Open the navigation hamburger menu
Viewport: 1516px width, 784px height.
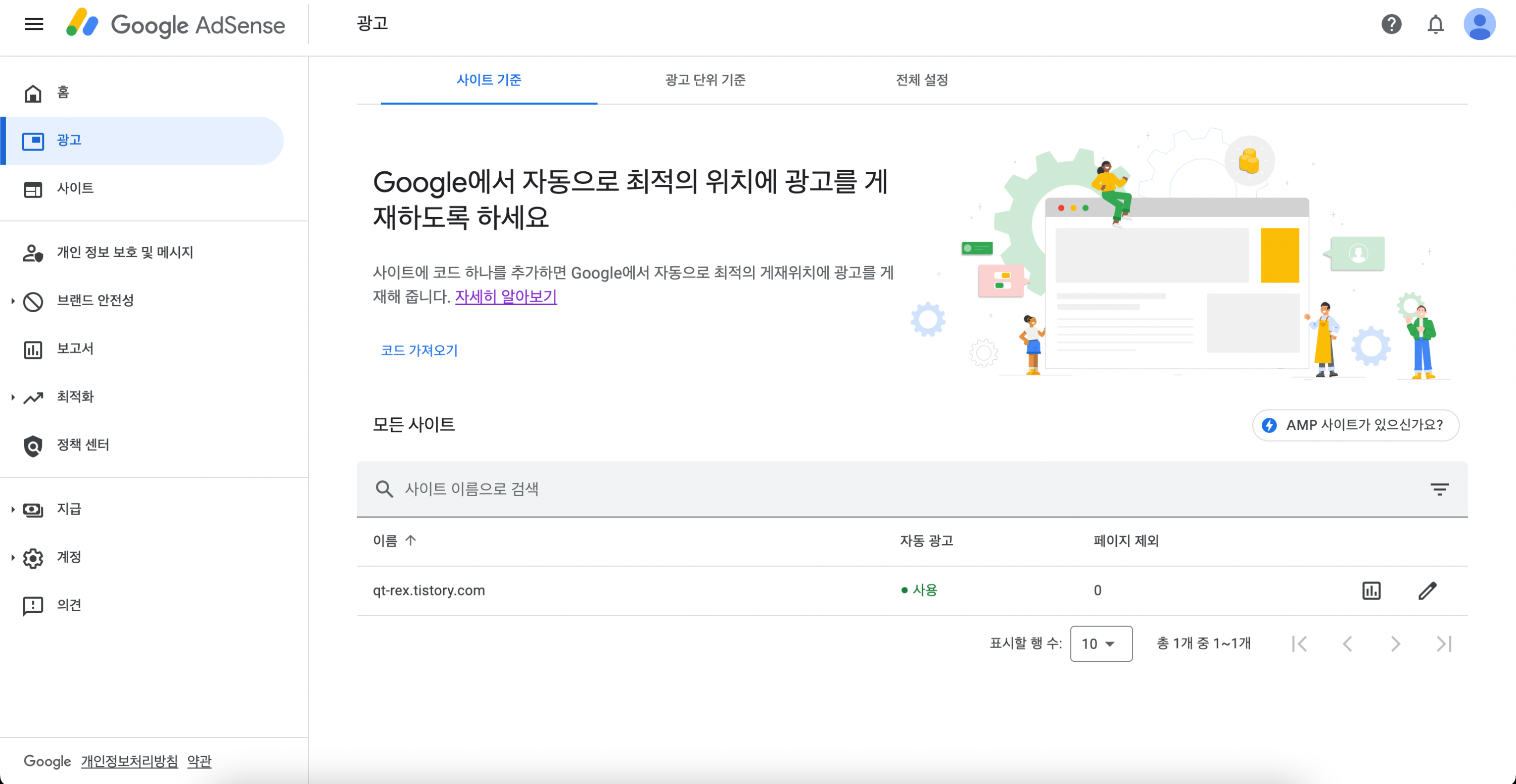coord(33,24)
